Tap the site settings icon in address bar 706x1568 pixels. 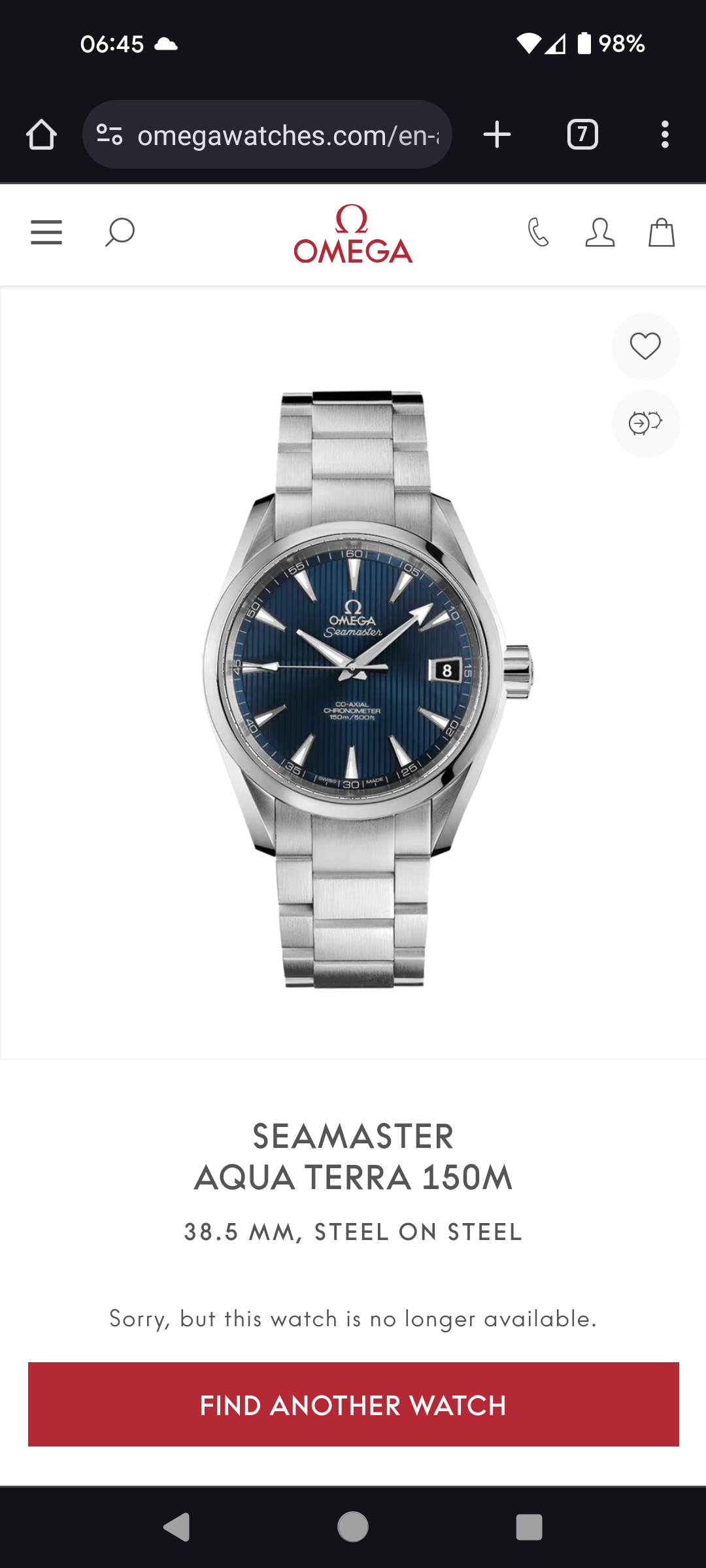click(x=109, y=135)
